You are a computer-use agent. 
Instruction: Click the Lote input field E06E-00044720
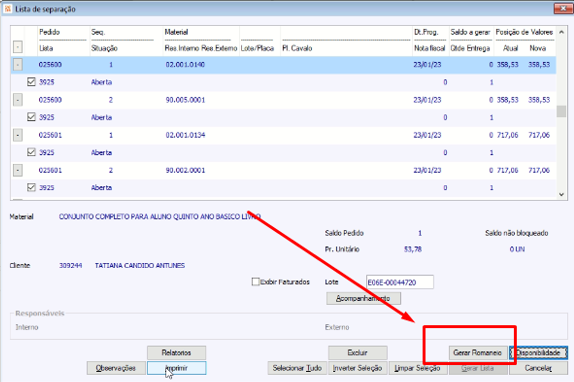pyautogui.click(x=400, y=282)
